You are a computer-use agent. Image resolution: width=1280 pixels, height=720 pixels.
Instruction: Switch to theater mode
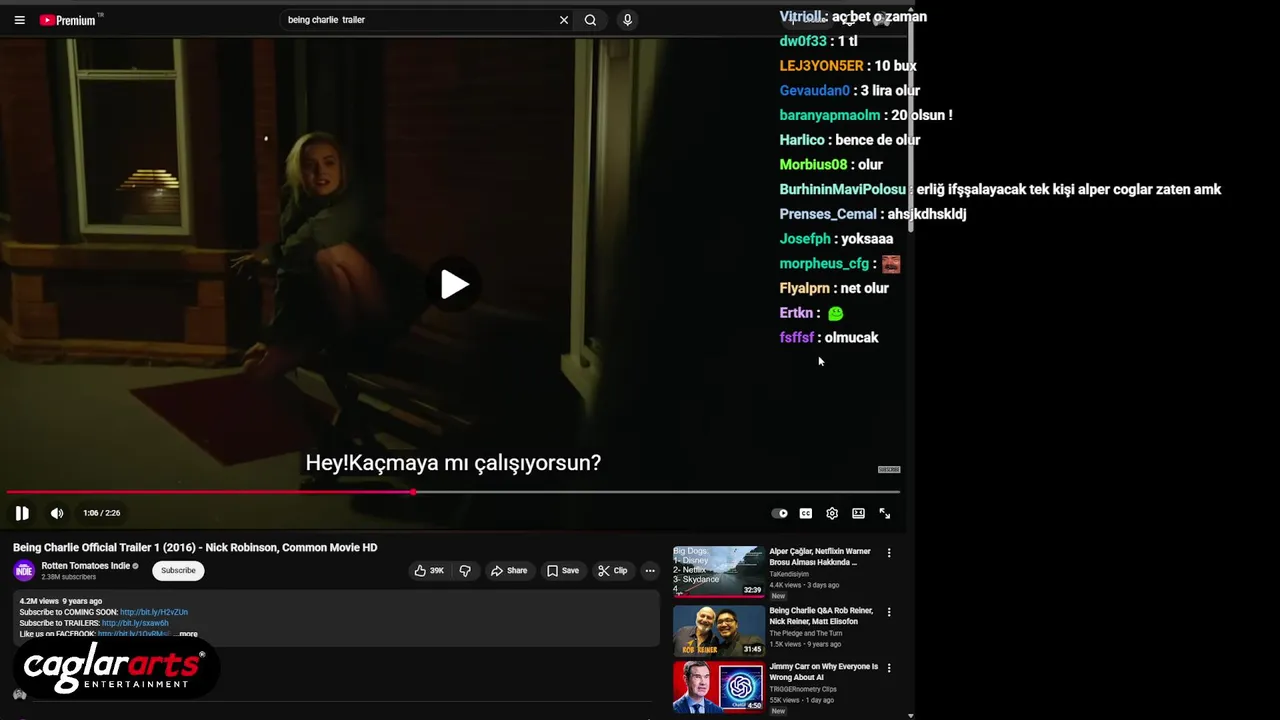tap(858, 513)
